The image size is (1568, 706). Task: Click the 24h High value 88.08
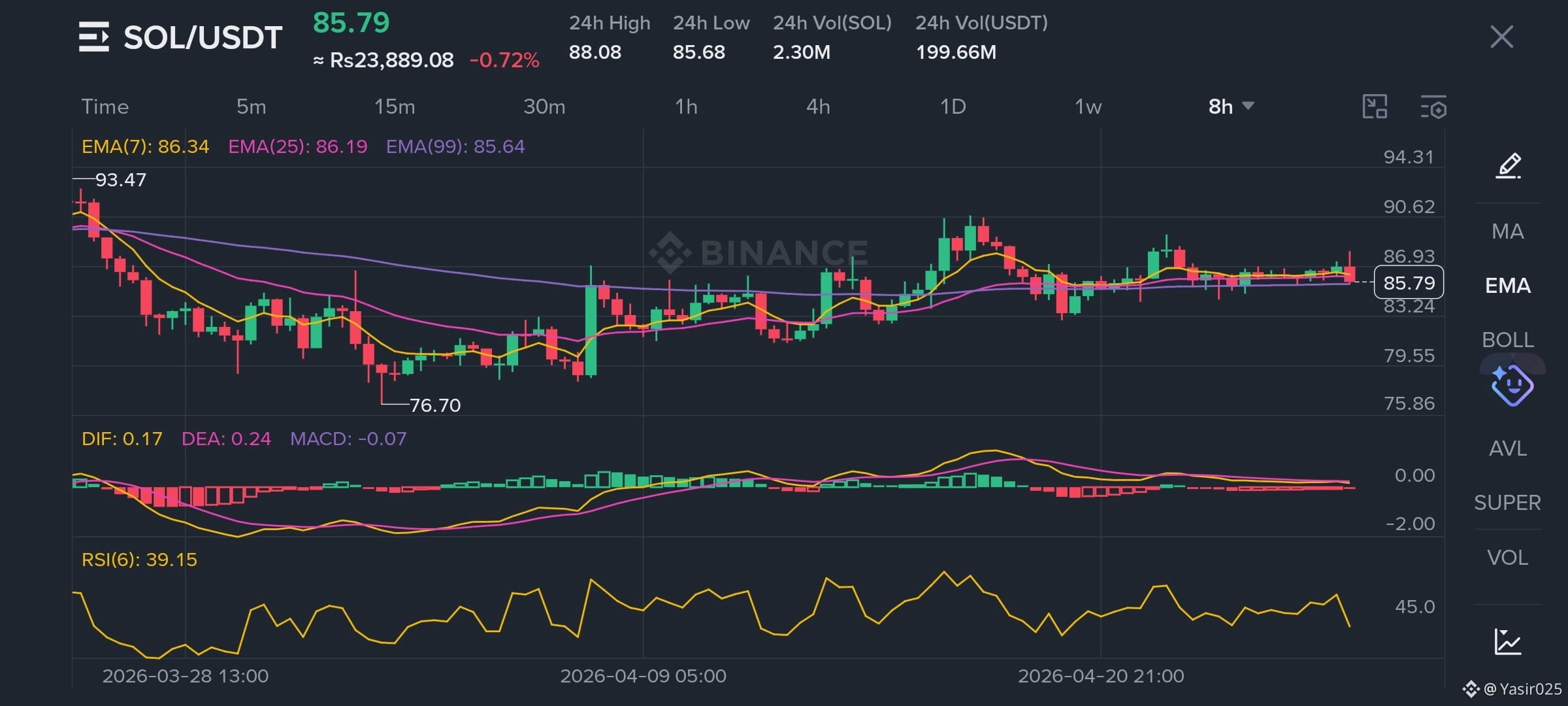tap(595, 52)
